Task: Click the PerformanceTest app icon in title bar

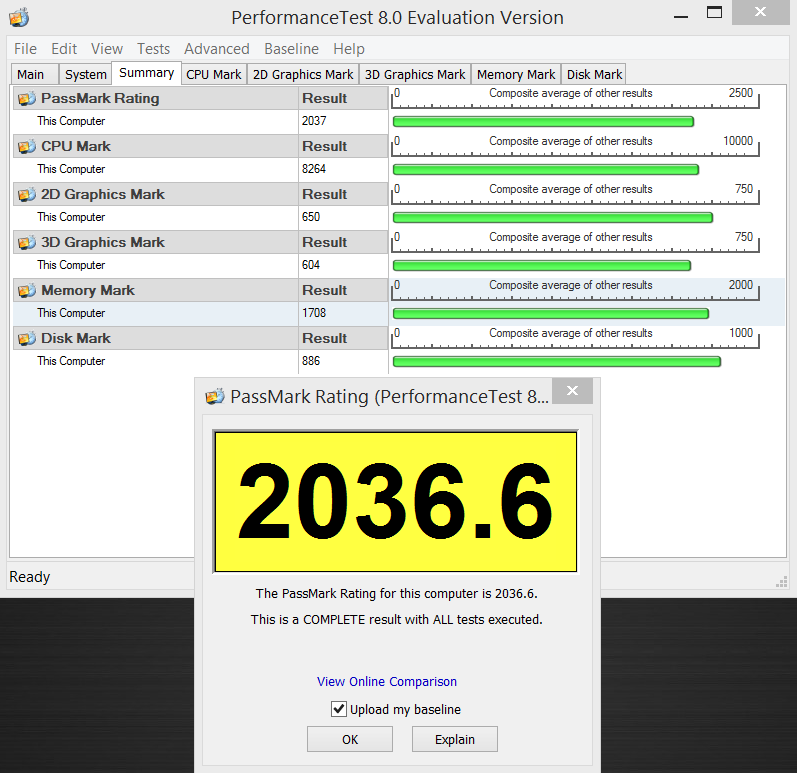Action: coord(19,18)
